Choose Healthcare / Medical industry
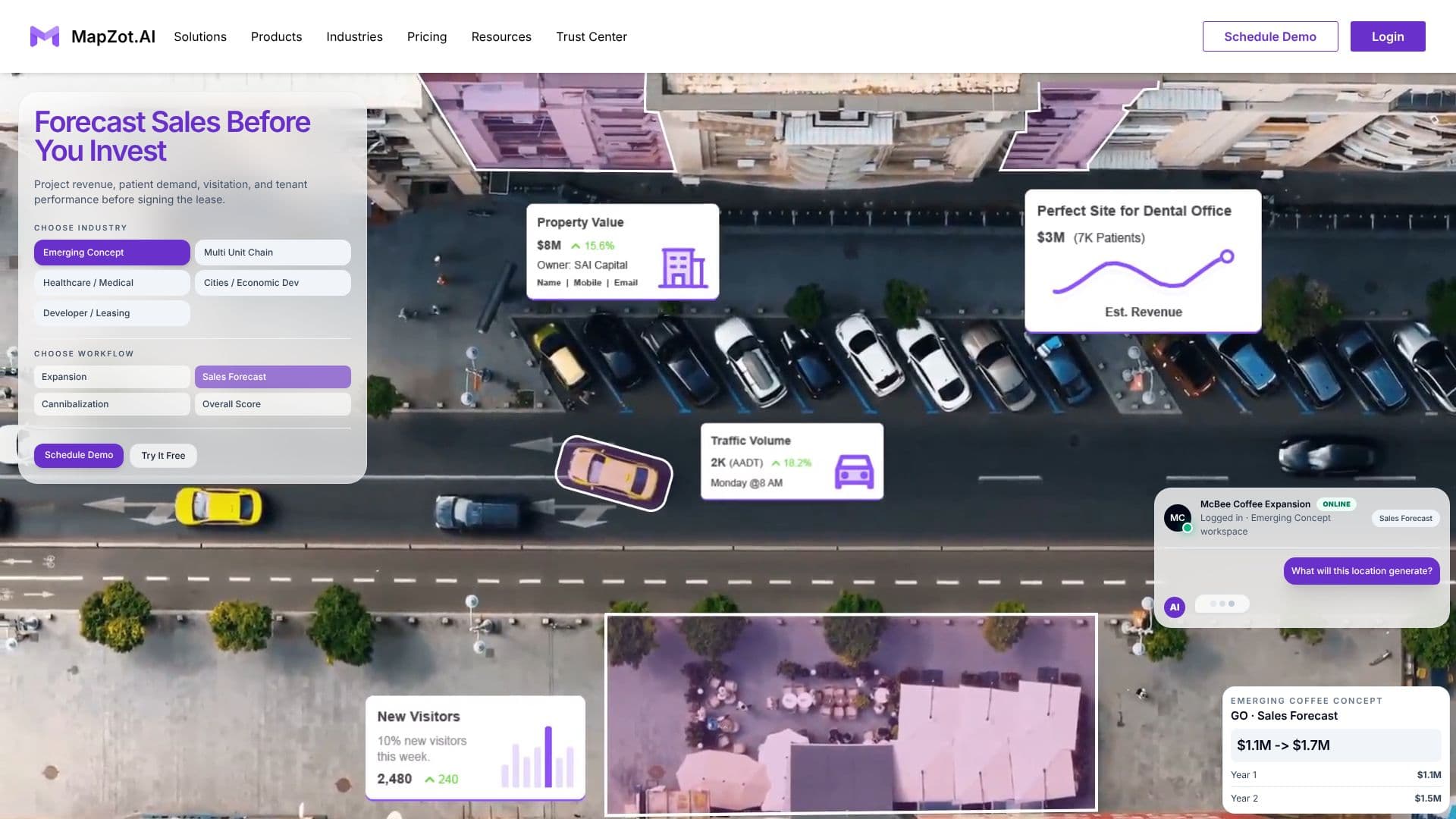This screenshot has width=1456, height=819. 112,283
